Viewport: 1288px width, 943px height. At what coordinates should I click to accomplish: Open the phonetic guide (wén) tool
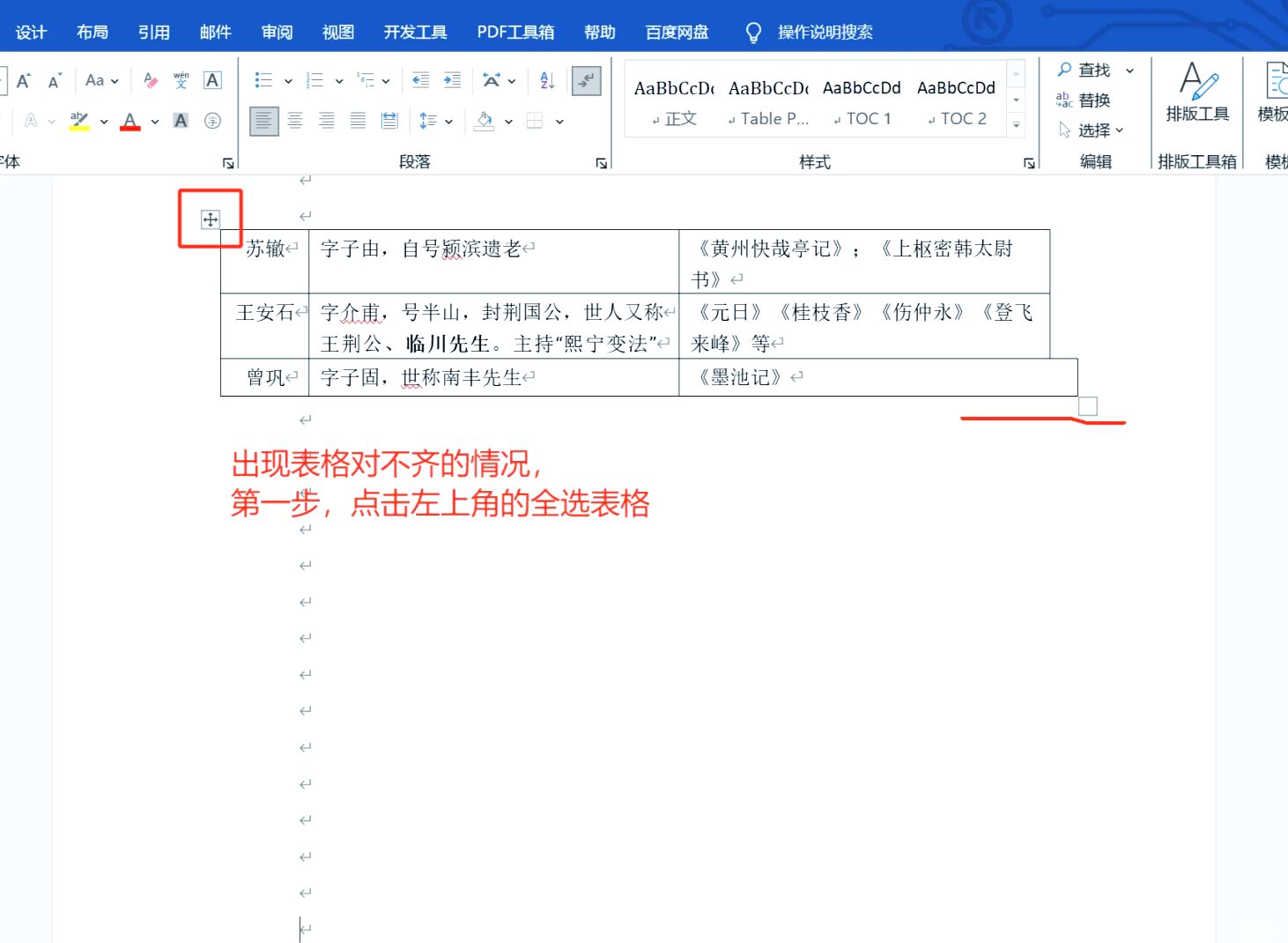(x=181, y=80)
